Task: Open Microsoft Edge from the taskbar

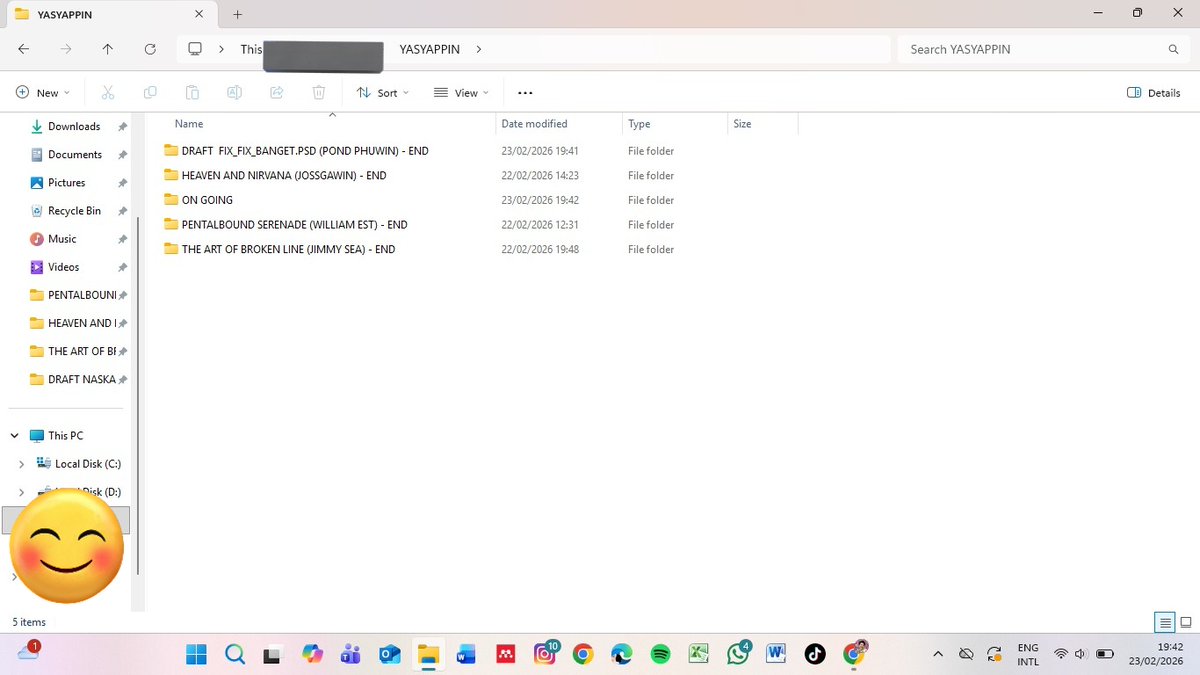Action: pos(621,654)
